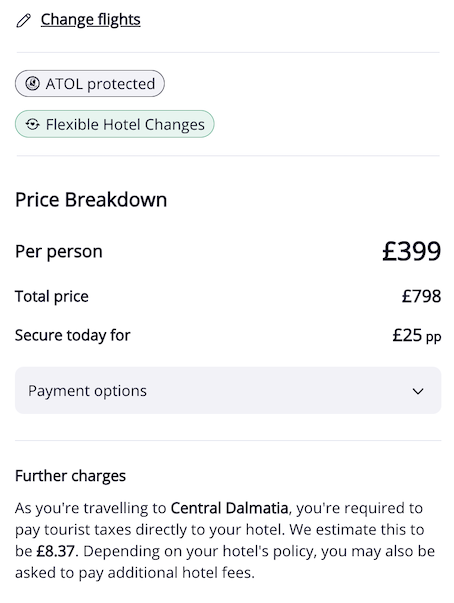Image resolution: width=454 pixels, height=603 pixels.
Task: Click the chevron arrow in Payment options
Action: (418, 391)
